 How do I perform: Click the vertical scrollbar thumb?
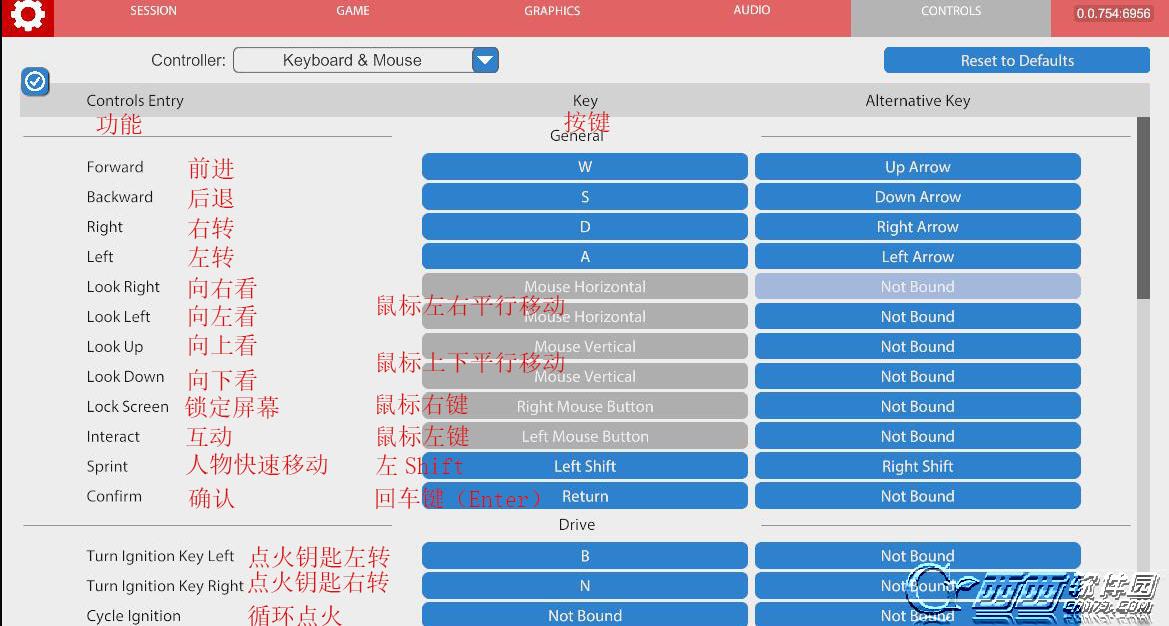1143,208
